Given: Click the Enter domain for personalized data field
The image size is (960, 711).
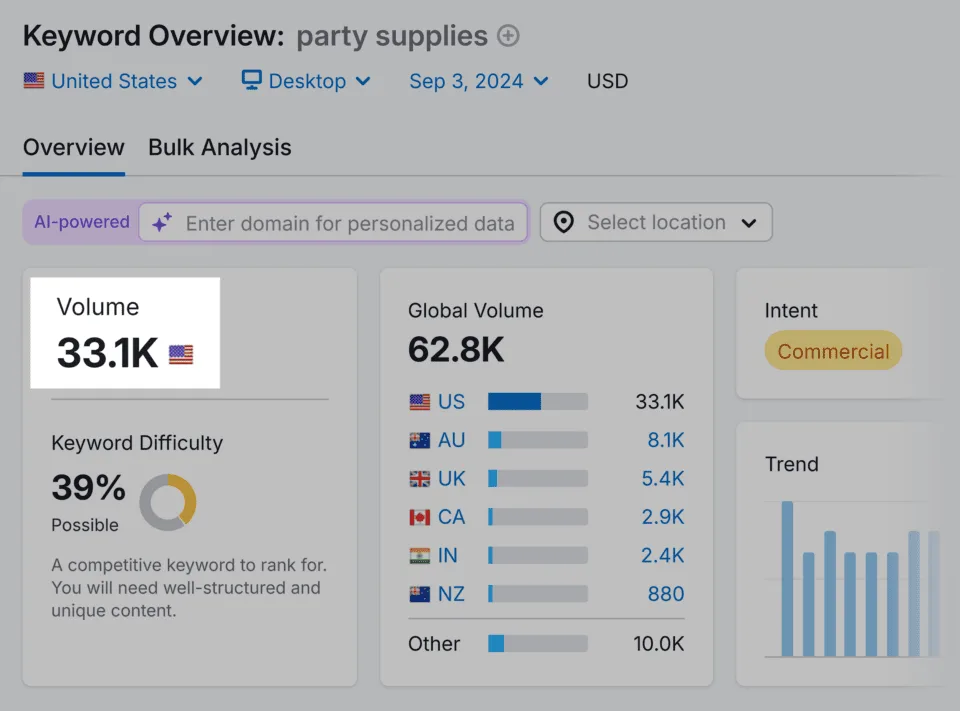Looking at the screenshot, I should [x=333, y=222].
